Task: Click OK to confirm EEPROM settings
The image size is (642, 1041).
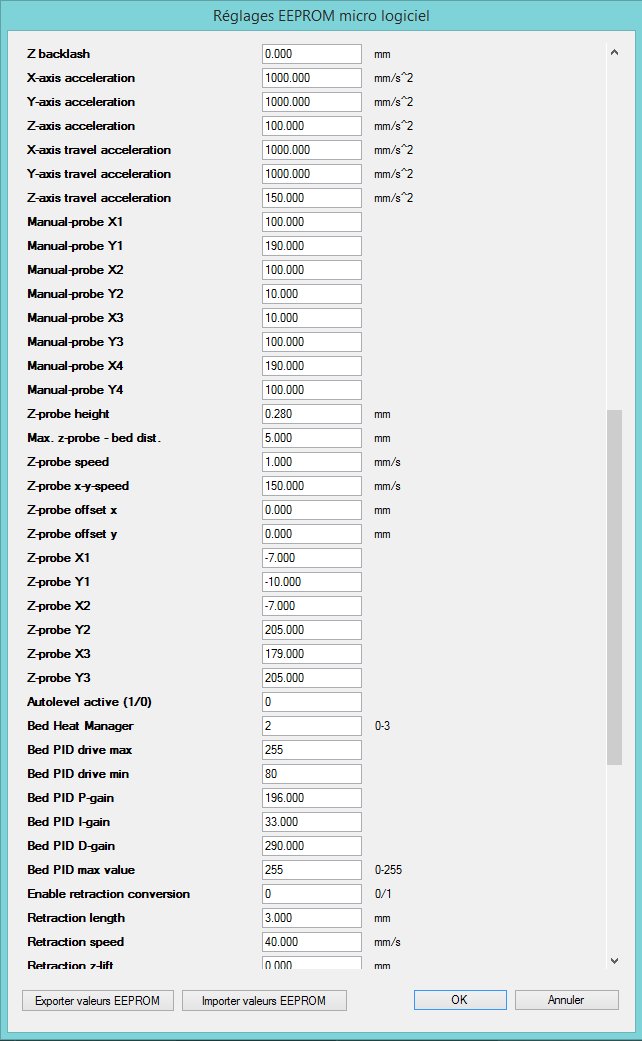Action: 458,1000
